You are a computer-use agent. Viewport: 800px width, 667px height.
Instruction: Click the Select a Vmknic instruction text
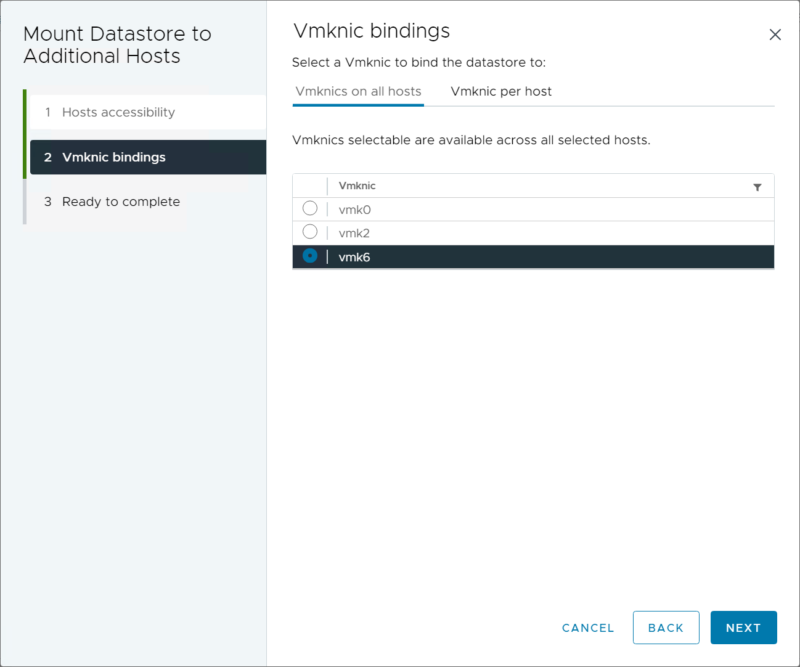point(419,63)
